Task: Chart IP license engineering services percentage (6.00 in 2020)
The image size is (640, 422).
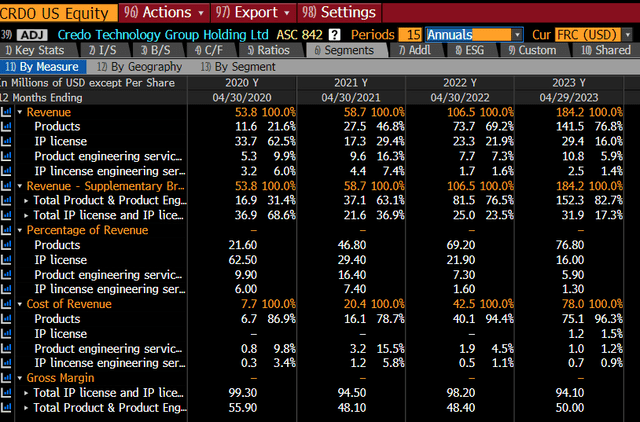Action: (6, 289)
